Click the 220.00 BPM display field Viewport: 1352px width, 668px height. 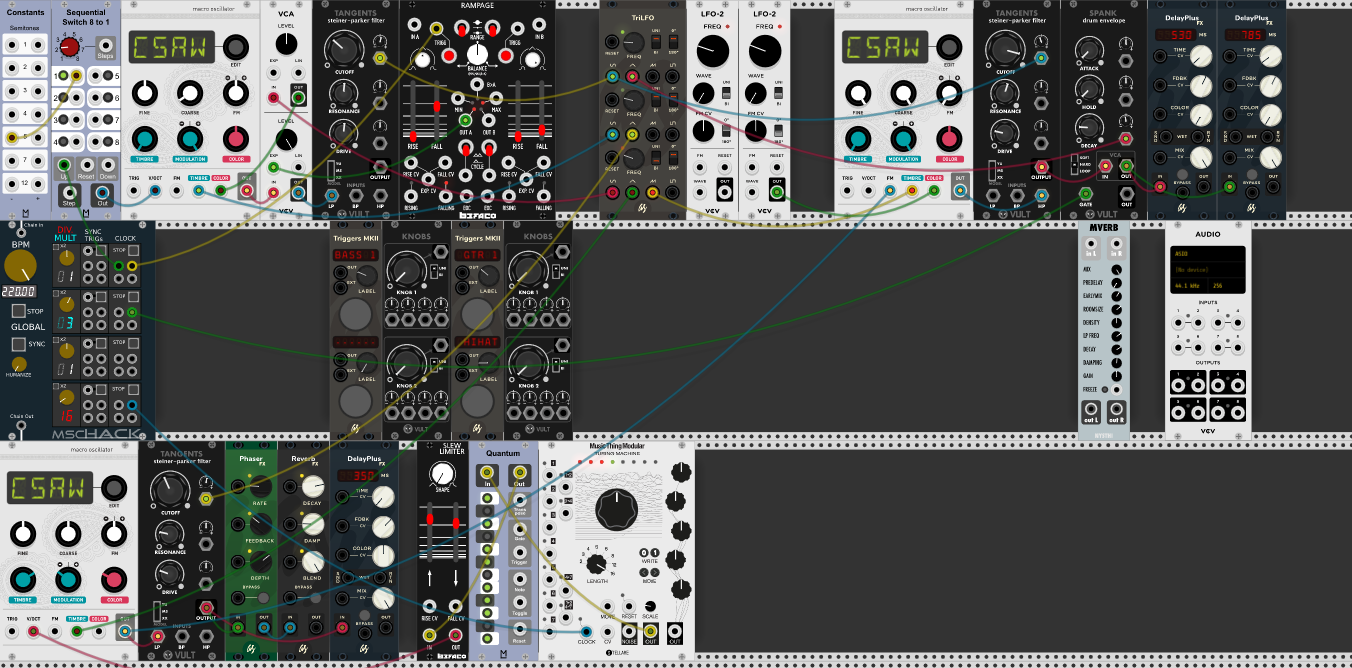[19, 291]
